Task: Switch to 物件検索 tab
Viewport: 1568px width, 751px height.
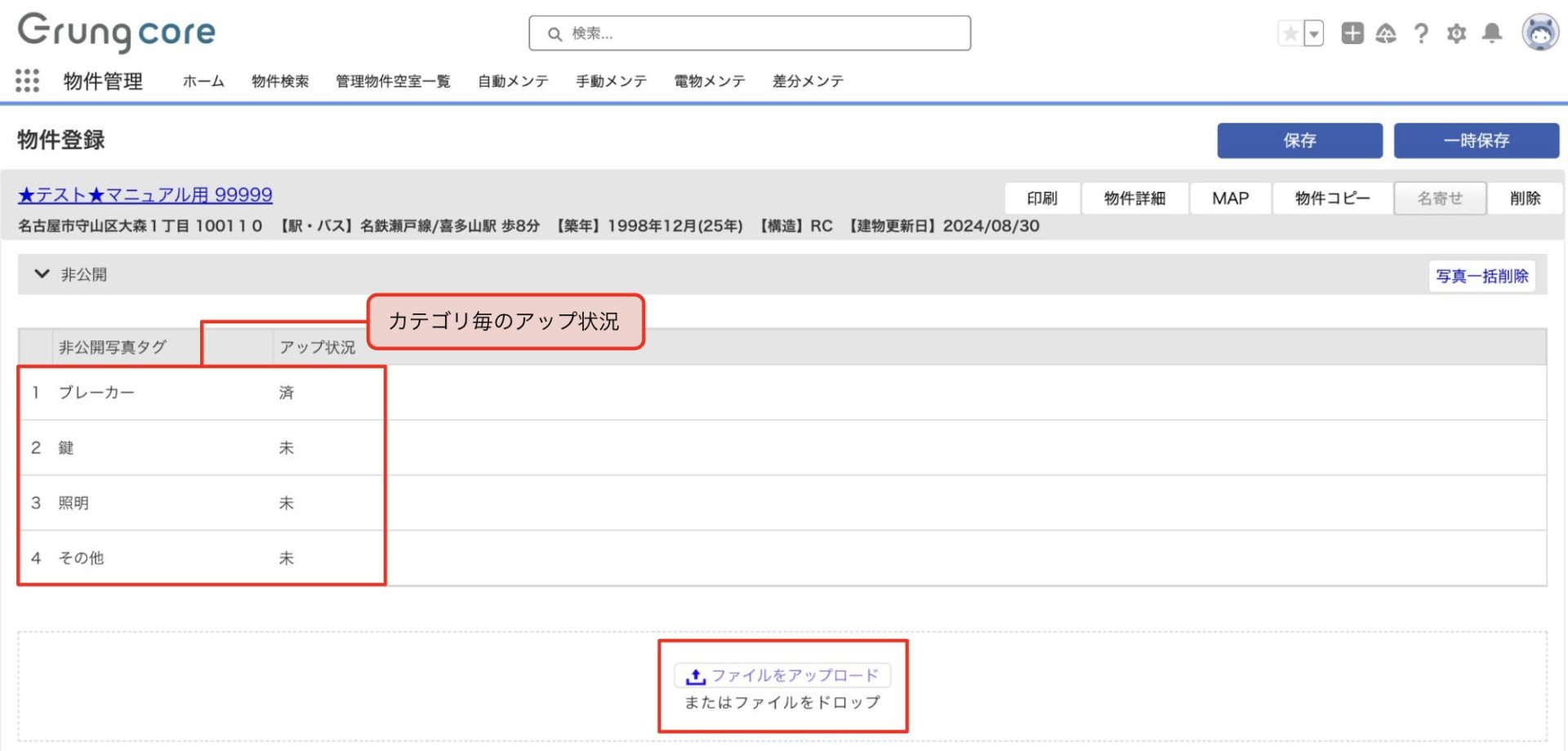Action: tap(280, 81)
